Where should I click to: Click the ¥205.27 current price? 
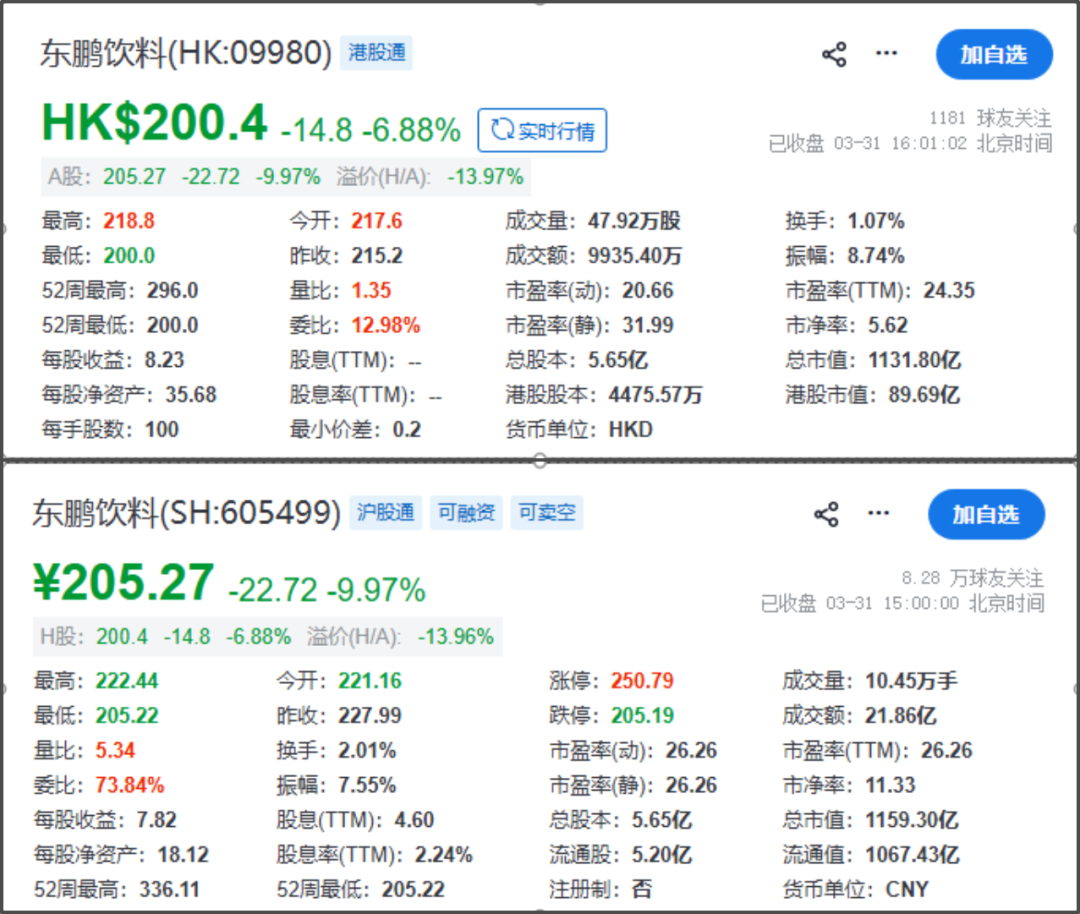(x=124, y=584)
